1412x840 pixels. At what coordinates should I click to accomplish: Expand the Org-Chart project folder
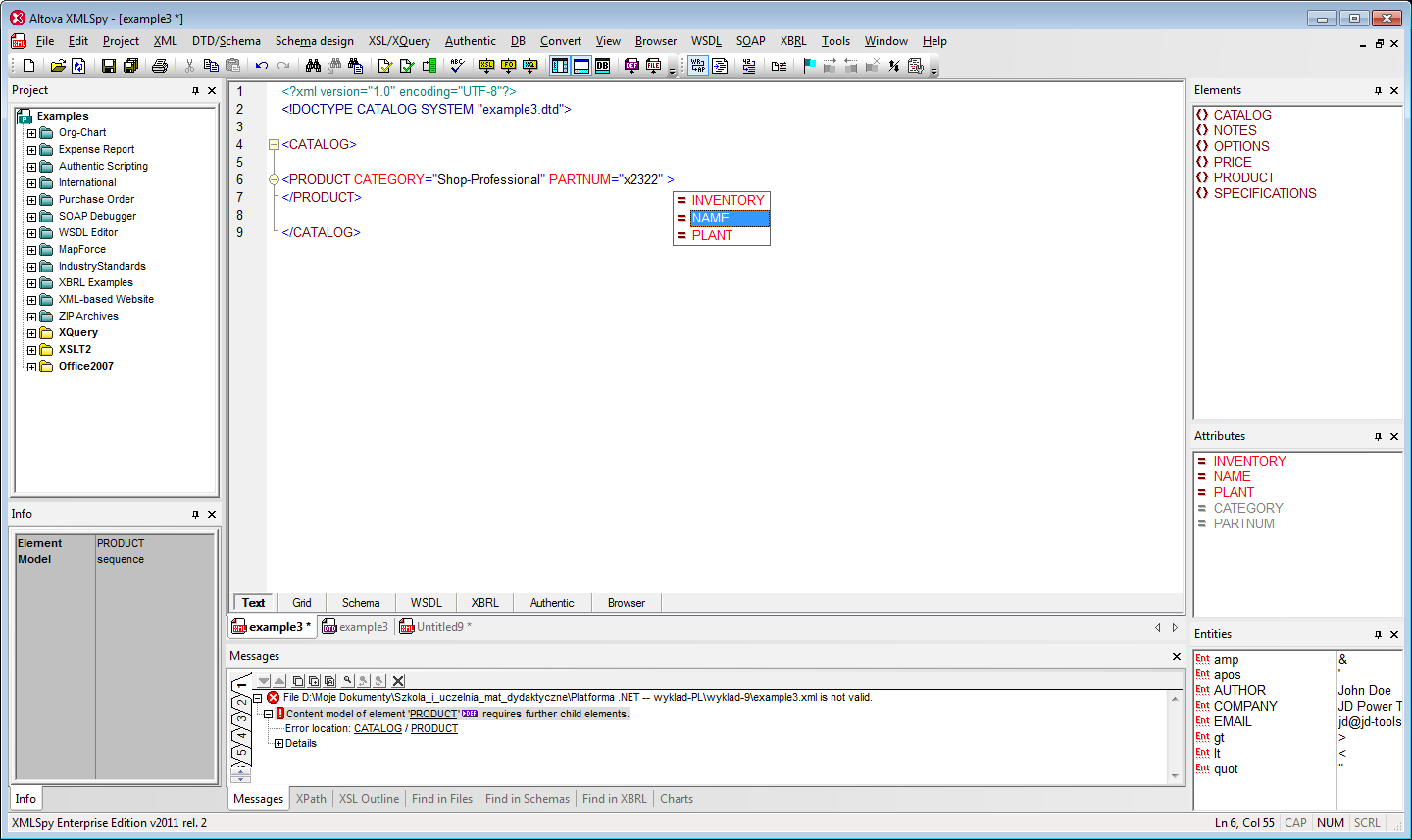pyautogui.click(x=31, y=133)
